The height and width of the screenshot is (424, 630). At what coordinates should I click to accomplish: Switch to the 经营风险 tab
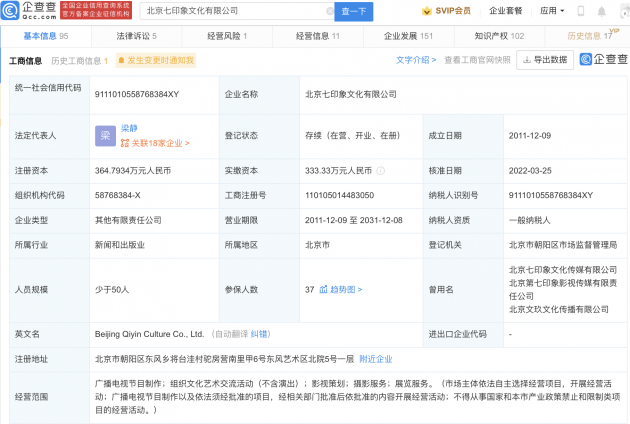pyautogui.click(x=227, y=36)
